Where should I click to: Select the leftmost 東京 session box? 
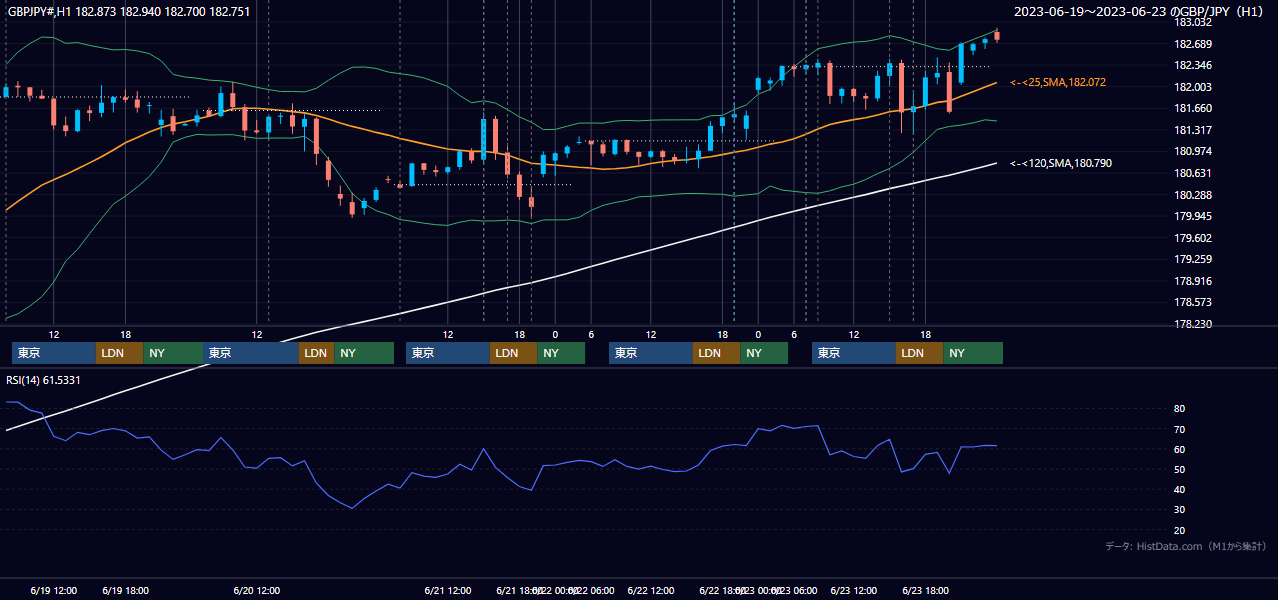[x=54, y=353]
